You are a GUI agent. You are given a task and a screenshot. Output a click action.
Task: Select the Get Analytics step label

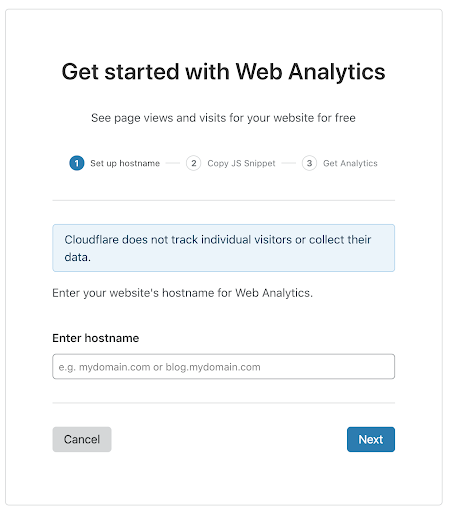[350, 163]
